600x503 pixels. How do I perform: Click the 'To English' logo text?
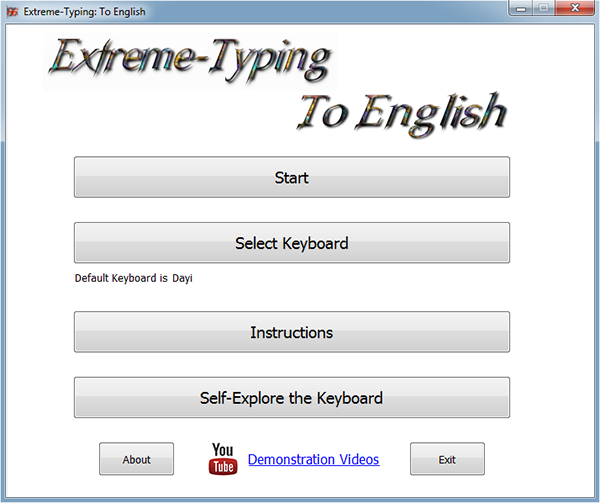402,114
